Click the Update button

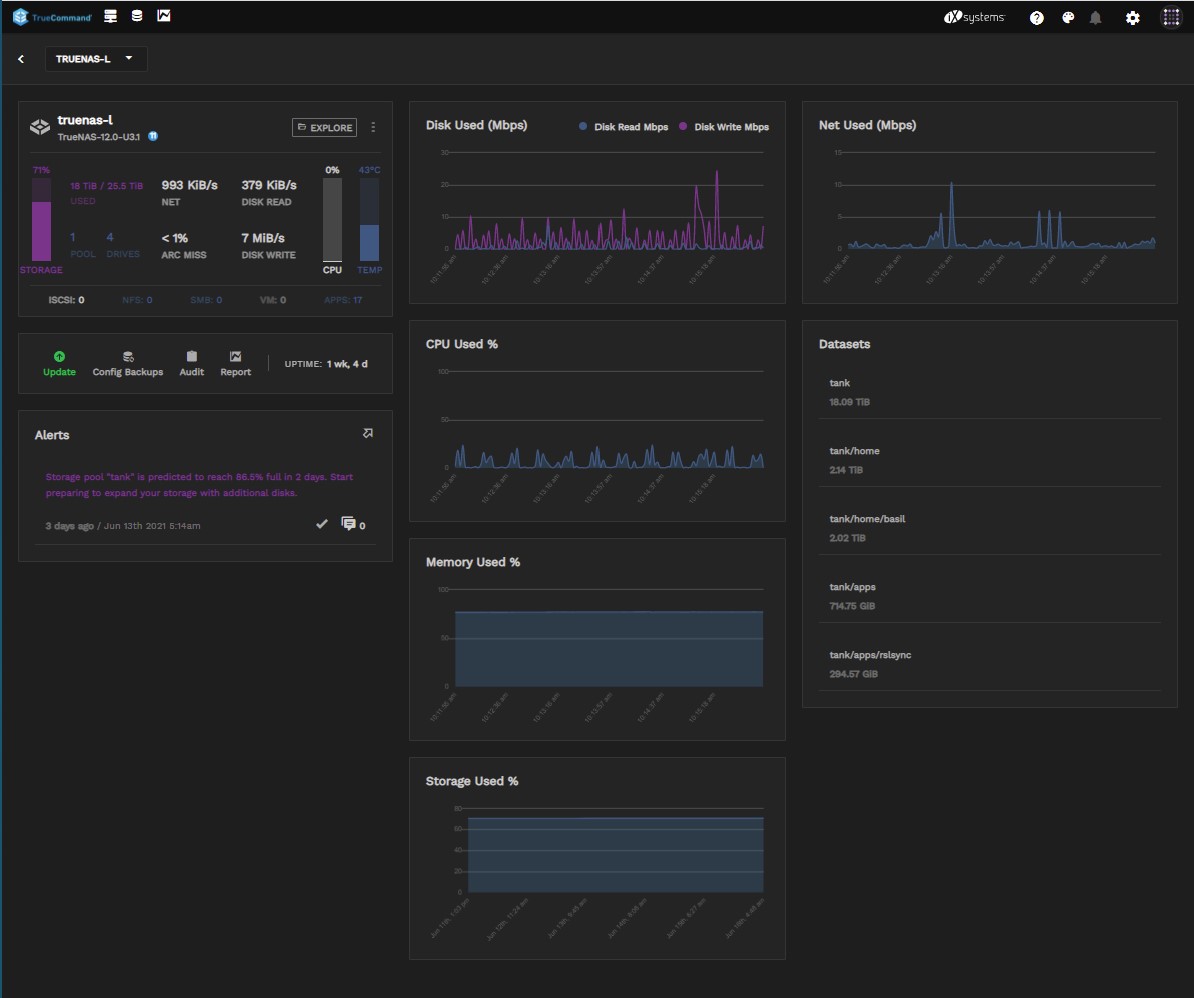(59, 363)
